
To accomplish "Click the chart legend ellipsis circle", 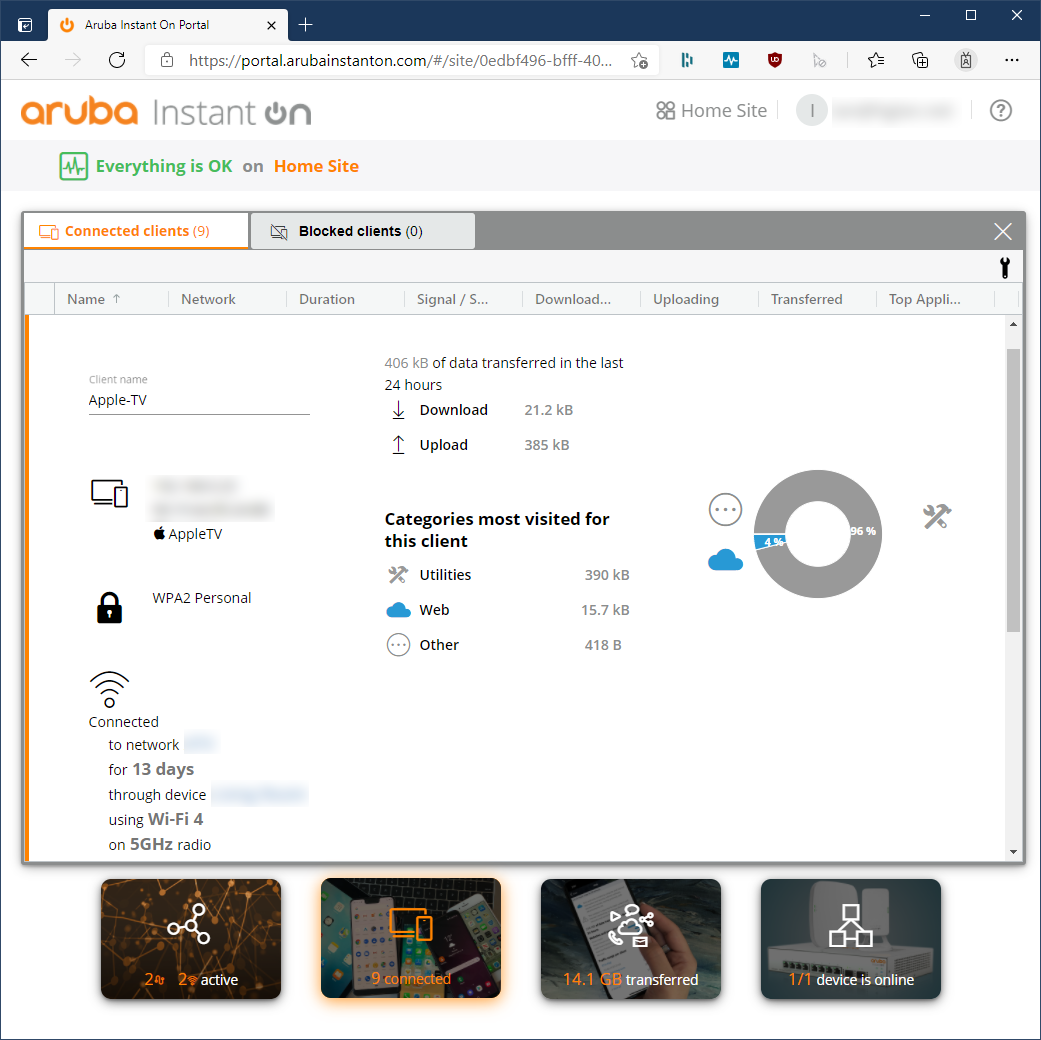I will tap(725, 509).
